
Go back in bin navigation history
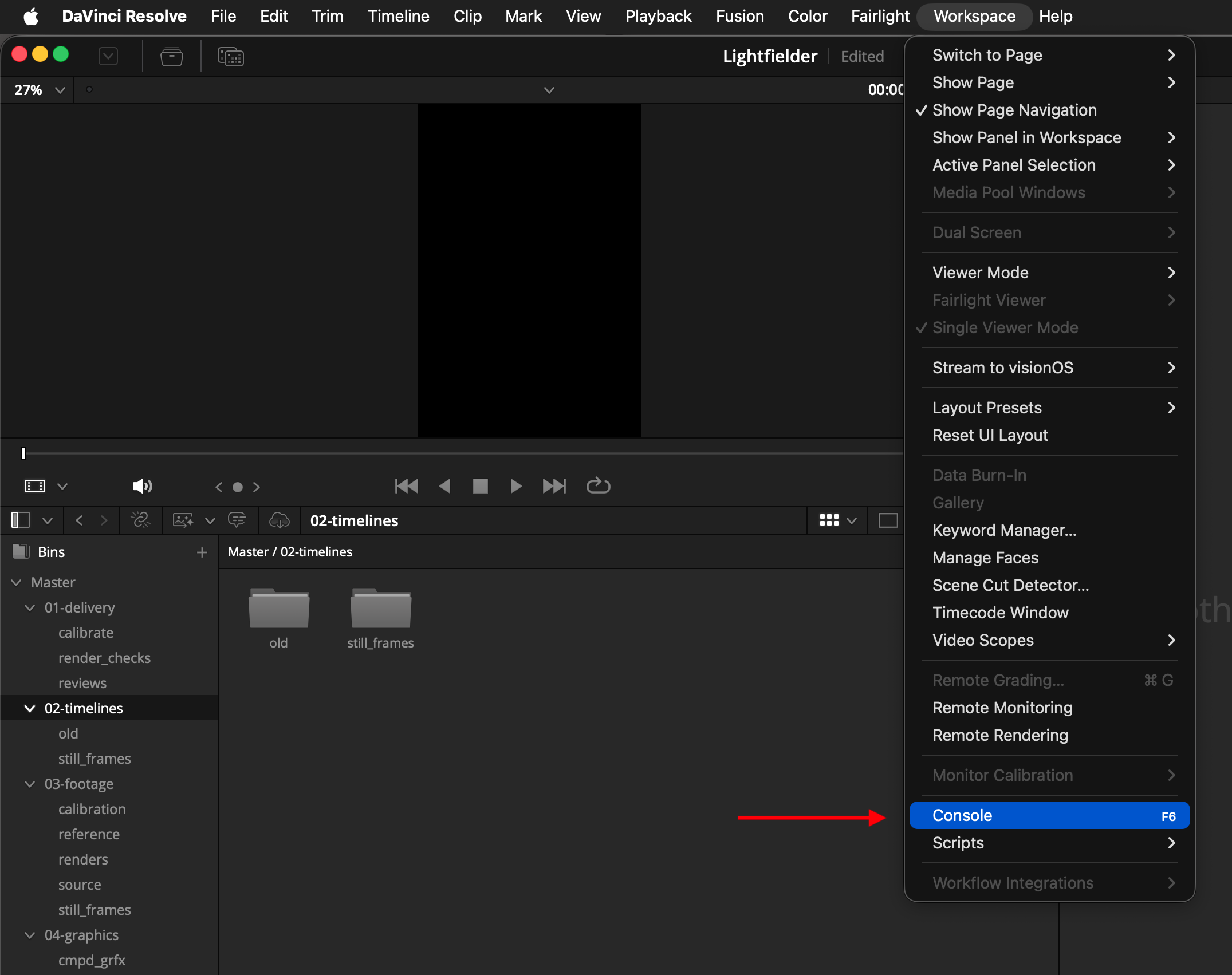click(x=80, y=520)
